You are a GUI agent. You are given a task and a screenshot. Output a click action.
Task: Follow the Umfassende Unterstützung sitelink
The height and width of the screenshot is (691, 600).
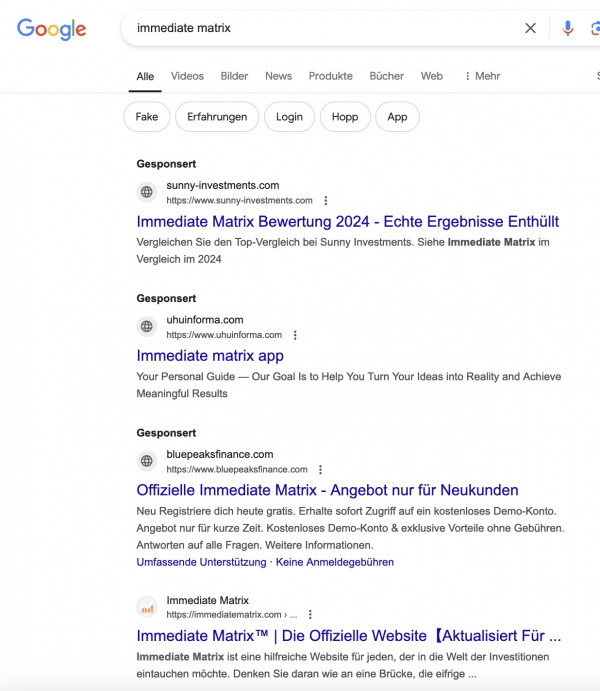[201, 562]
